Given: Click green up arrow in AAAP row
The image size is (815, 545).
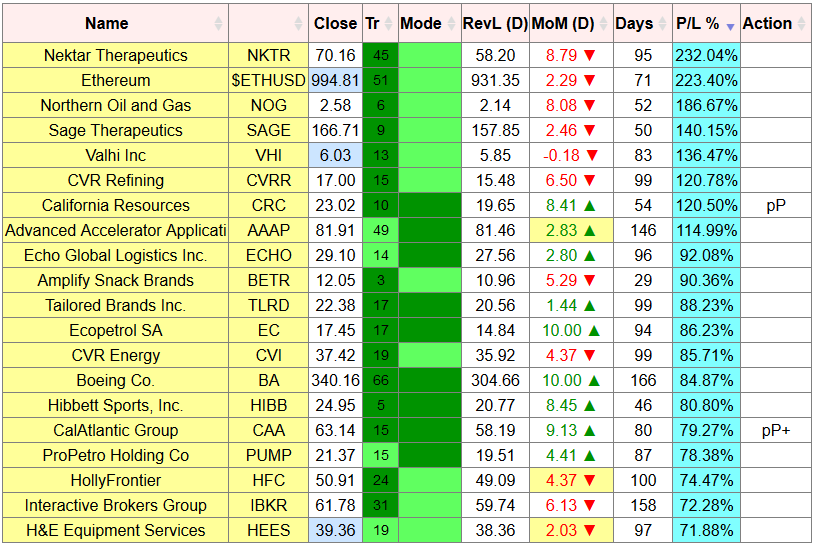Looking at the screenshot, I should point(589,231).
